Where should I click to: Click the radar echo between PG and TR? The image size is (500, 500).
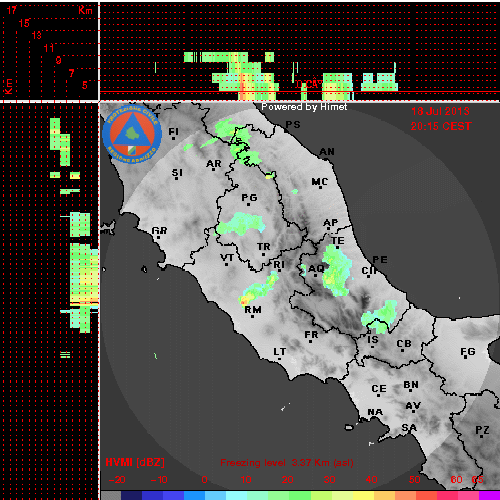(241, 224)
